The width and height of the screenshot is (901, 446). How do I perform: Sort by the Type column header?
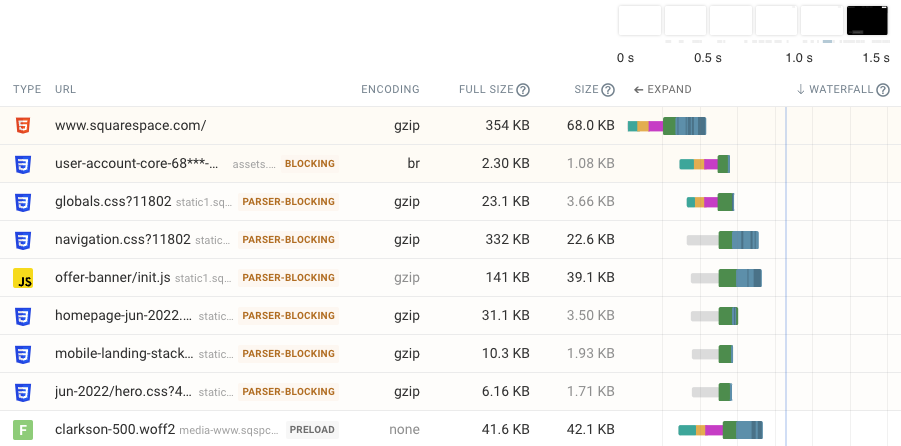(27, 90)
